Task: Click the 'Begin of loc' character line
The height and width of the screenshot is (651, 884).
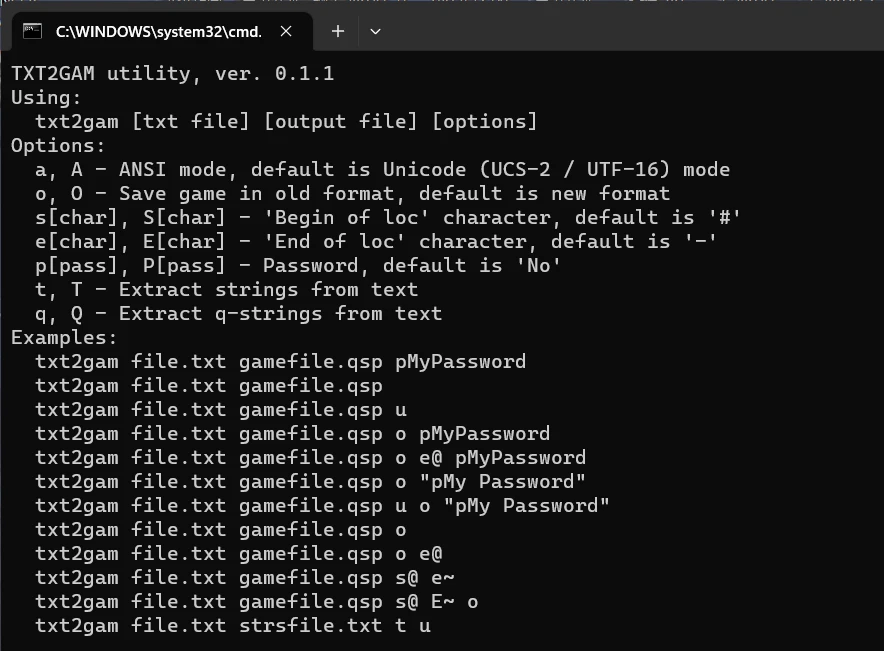Action: tap(388, 218)
